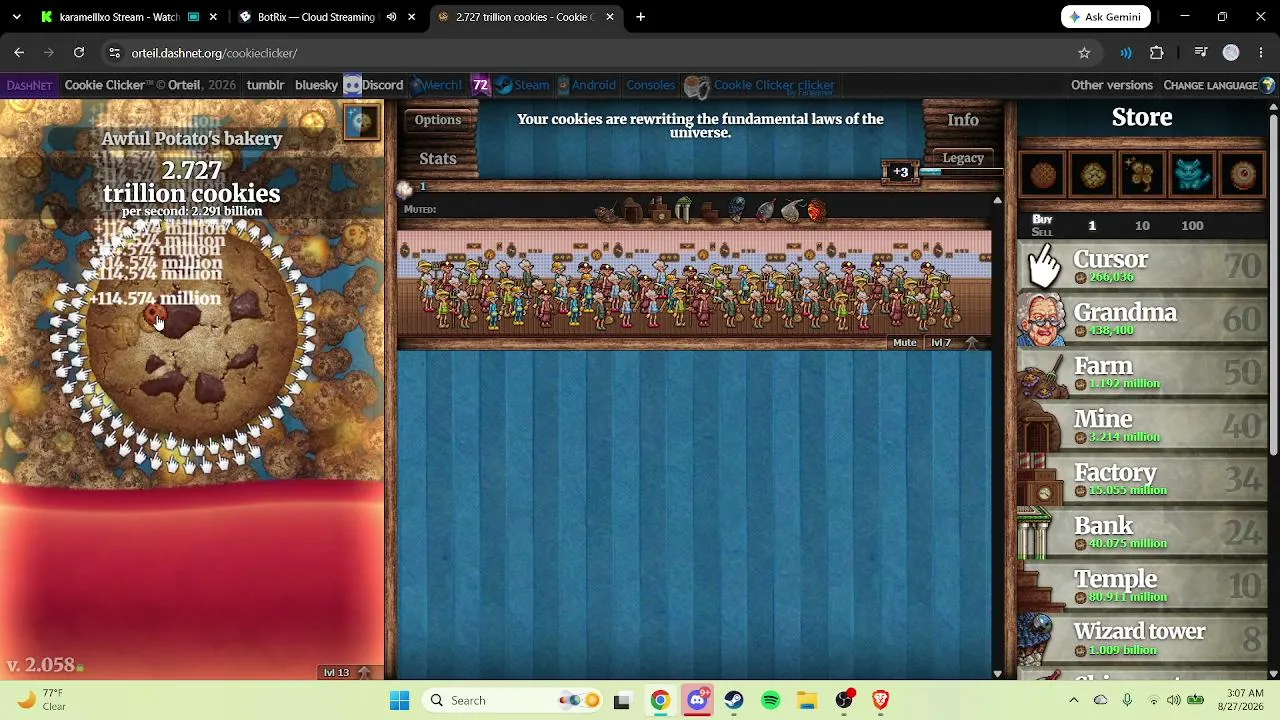Screen dimensions: 1280x720
Task: Open Steam from the taskbar
Action: tap(734, 700)
